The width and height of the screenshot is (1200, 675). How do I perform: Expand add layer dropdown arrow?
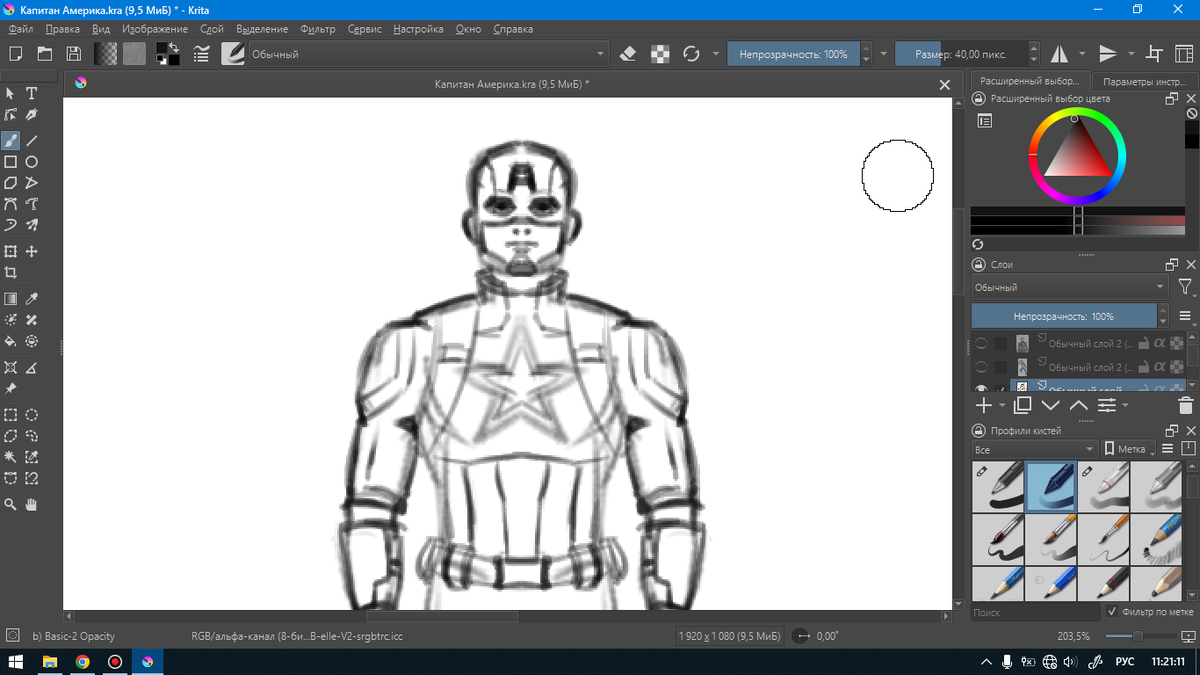point(1002,406)
